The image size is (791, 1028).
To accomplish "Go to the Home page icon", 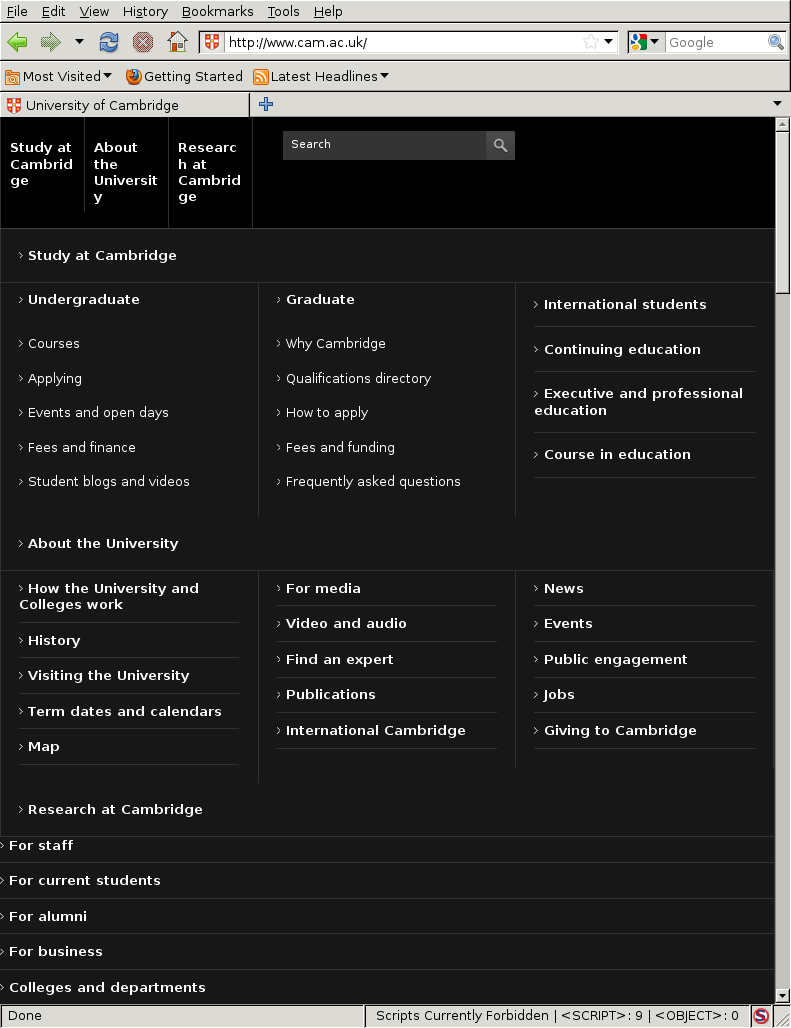I will 177,43.
